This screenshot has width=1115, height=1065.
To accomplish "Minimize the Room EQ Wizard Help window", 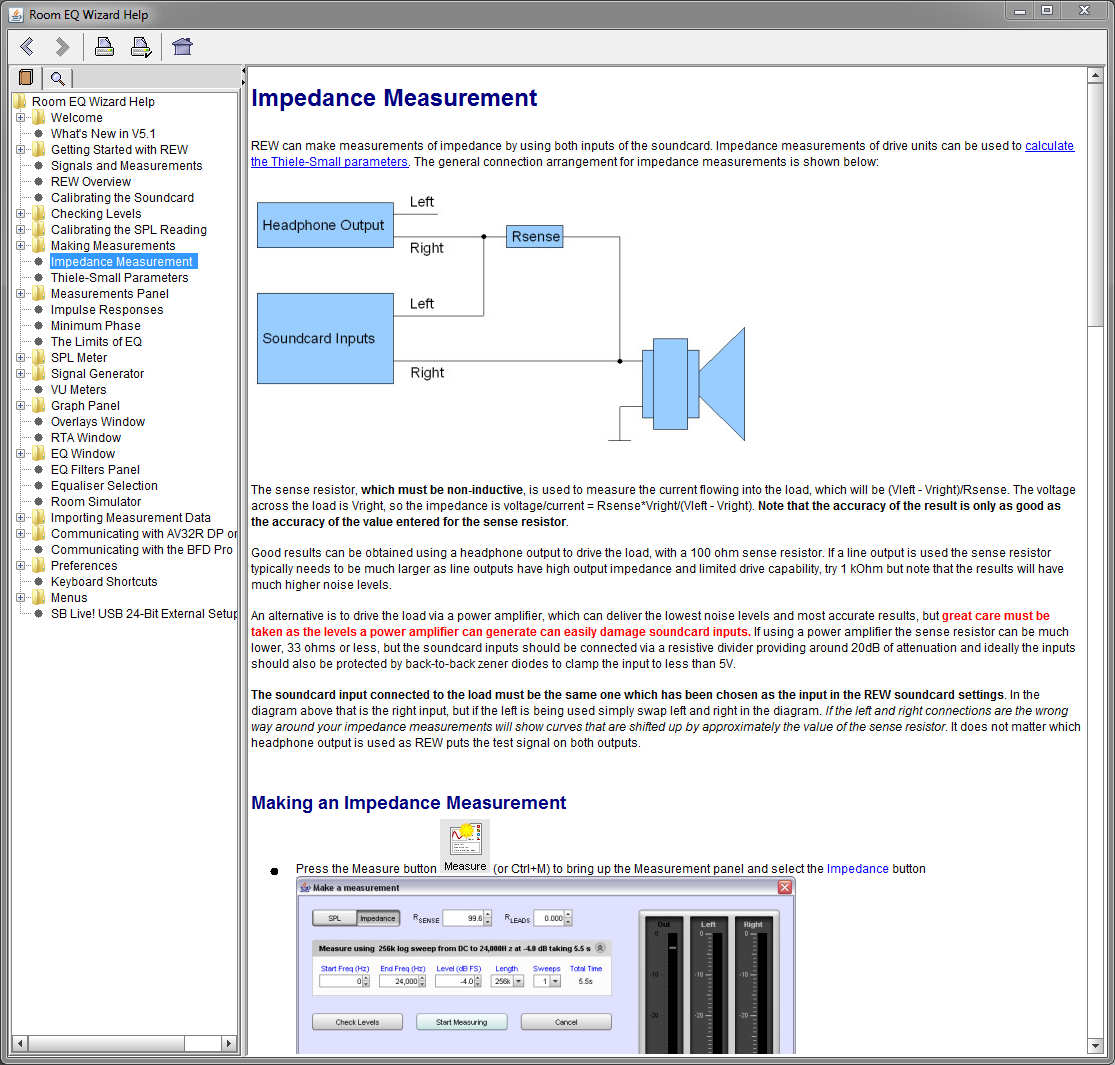I will tap(1020, 11).
